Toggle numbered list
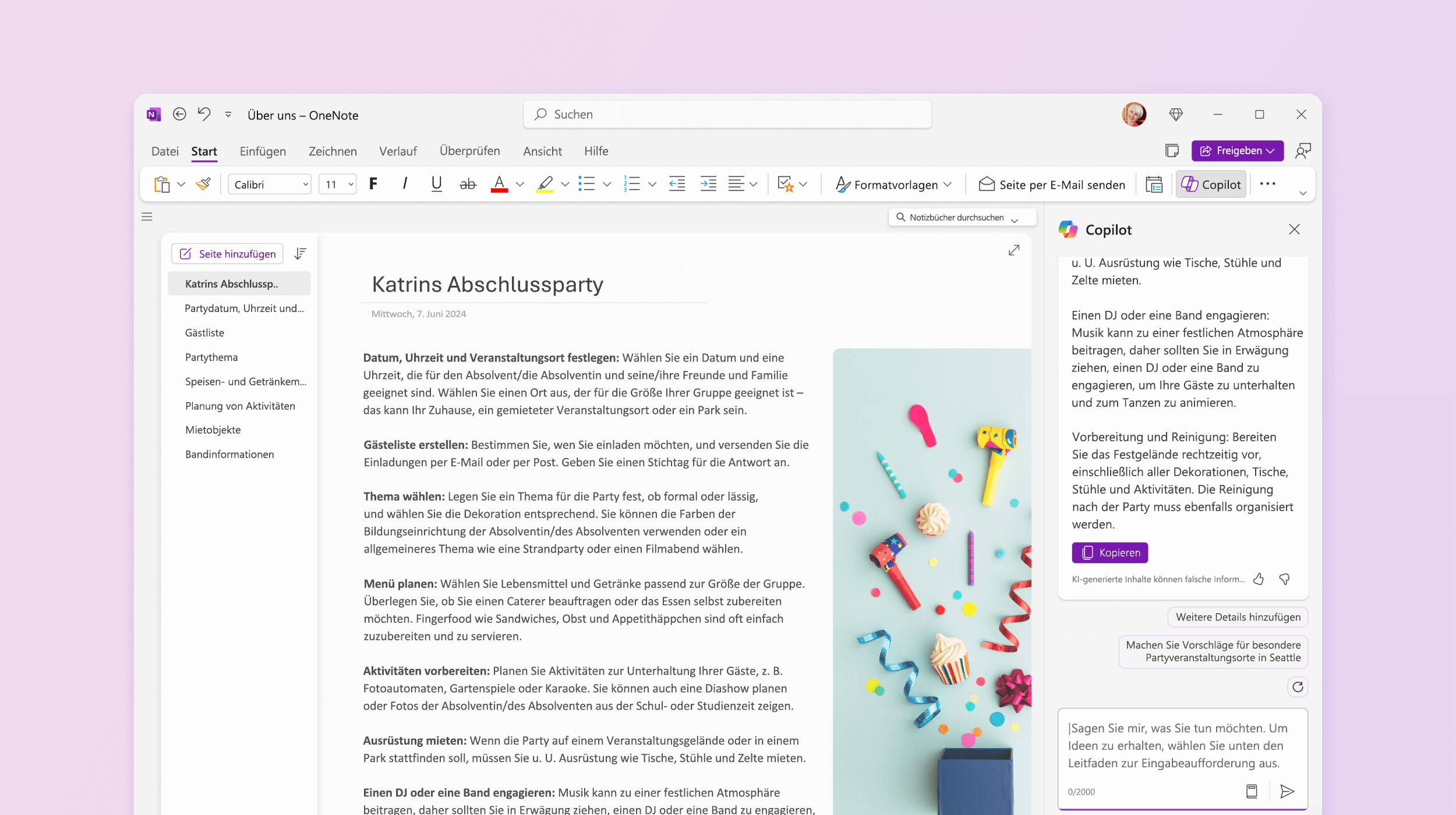 click(x=632, y=184)
